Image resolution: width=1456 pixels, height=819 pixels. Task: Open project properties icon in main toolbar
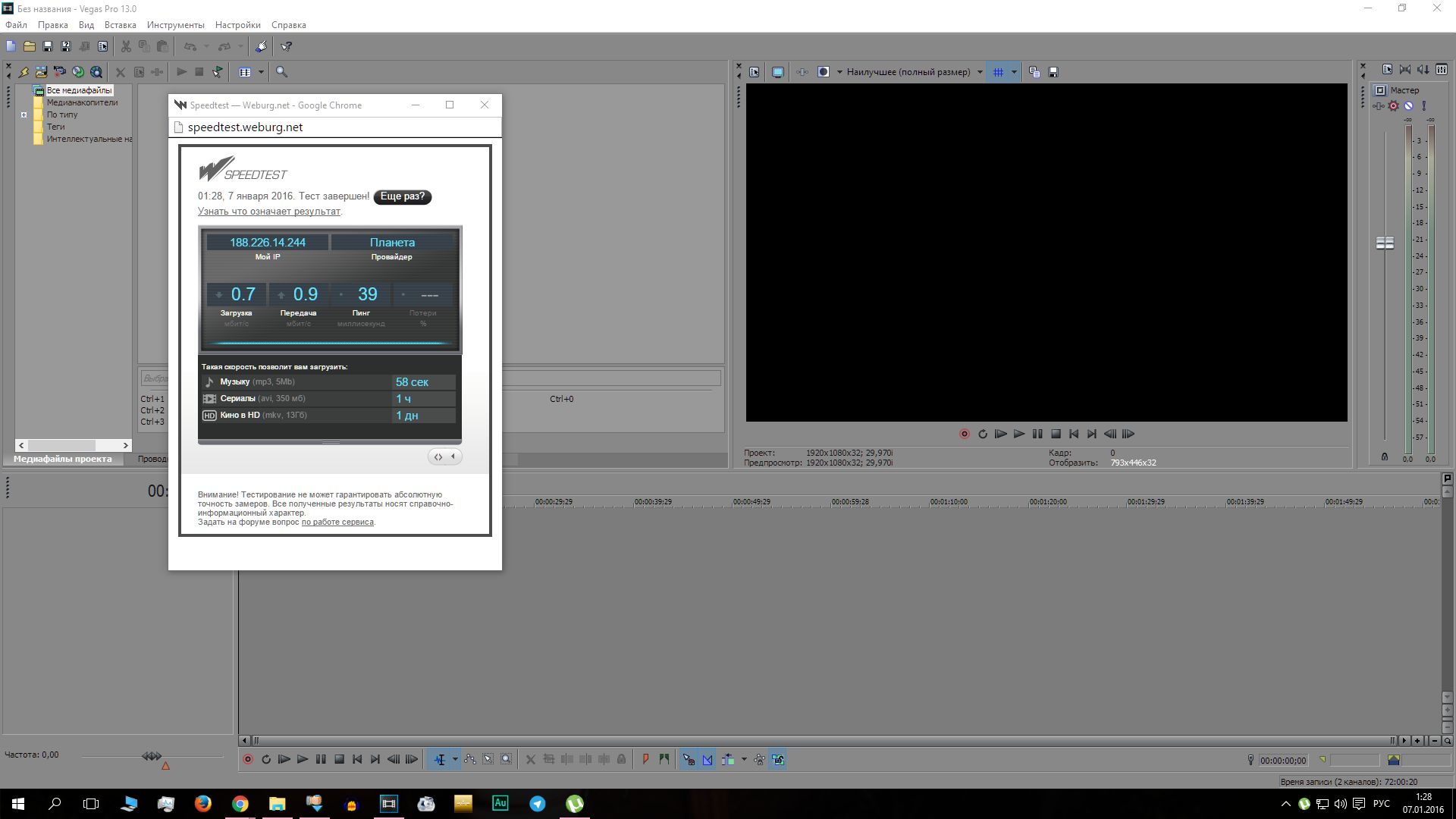tap(103, 46)
